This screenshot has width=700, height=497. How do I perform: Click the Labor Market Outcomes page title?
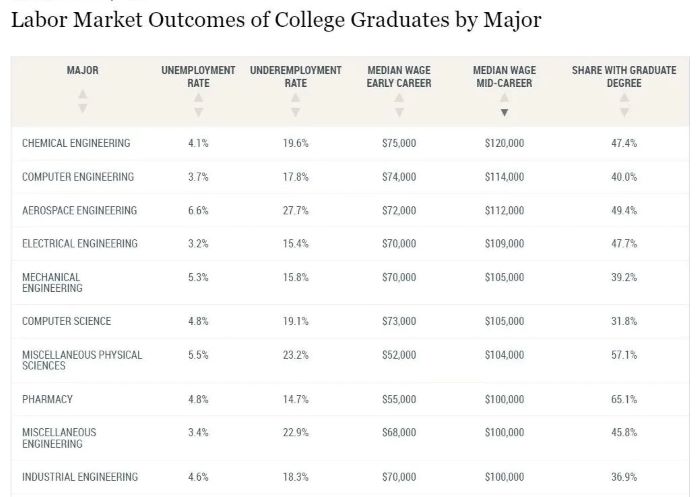(x=276, y=21)
